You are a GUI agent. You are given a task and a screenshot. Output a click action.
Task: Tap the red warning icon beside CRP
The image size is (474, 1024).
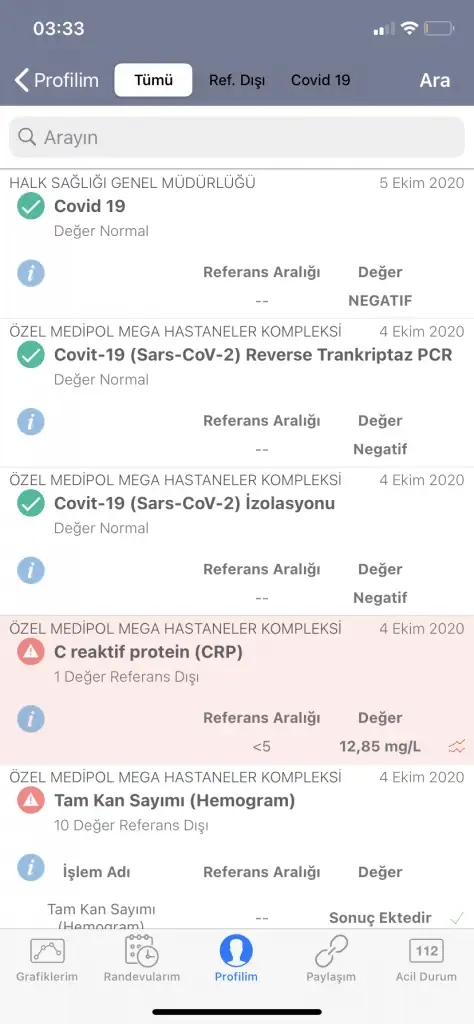(31, 652)
